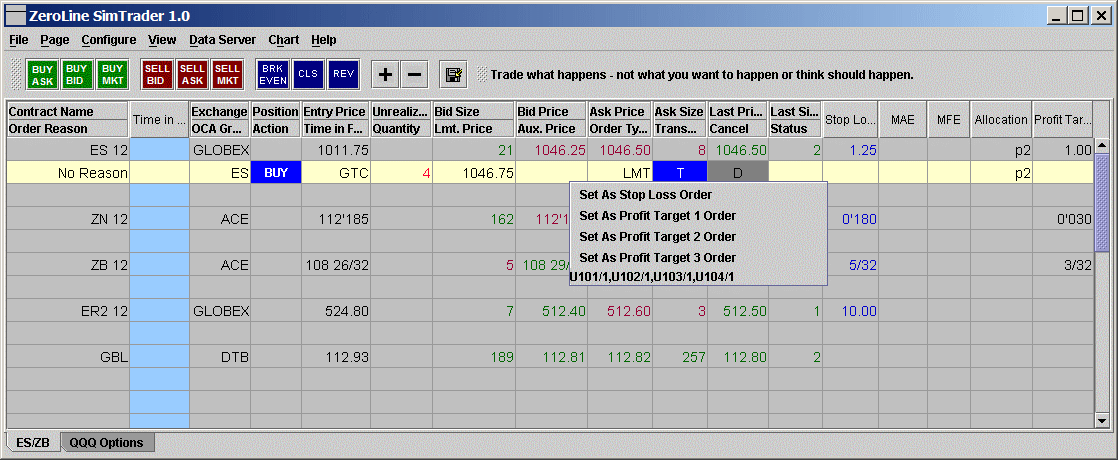The image size is (1118, 460).
Task: Open the Chart menu
Action: coord(284,40)
